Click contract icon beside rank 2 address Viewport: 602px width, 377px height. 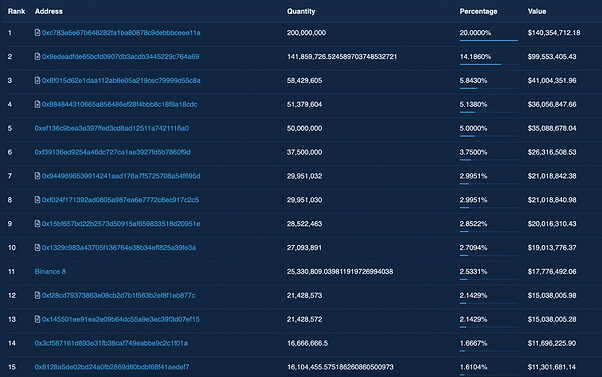[x=37, y=56]
